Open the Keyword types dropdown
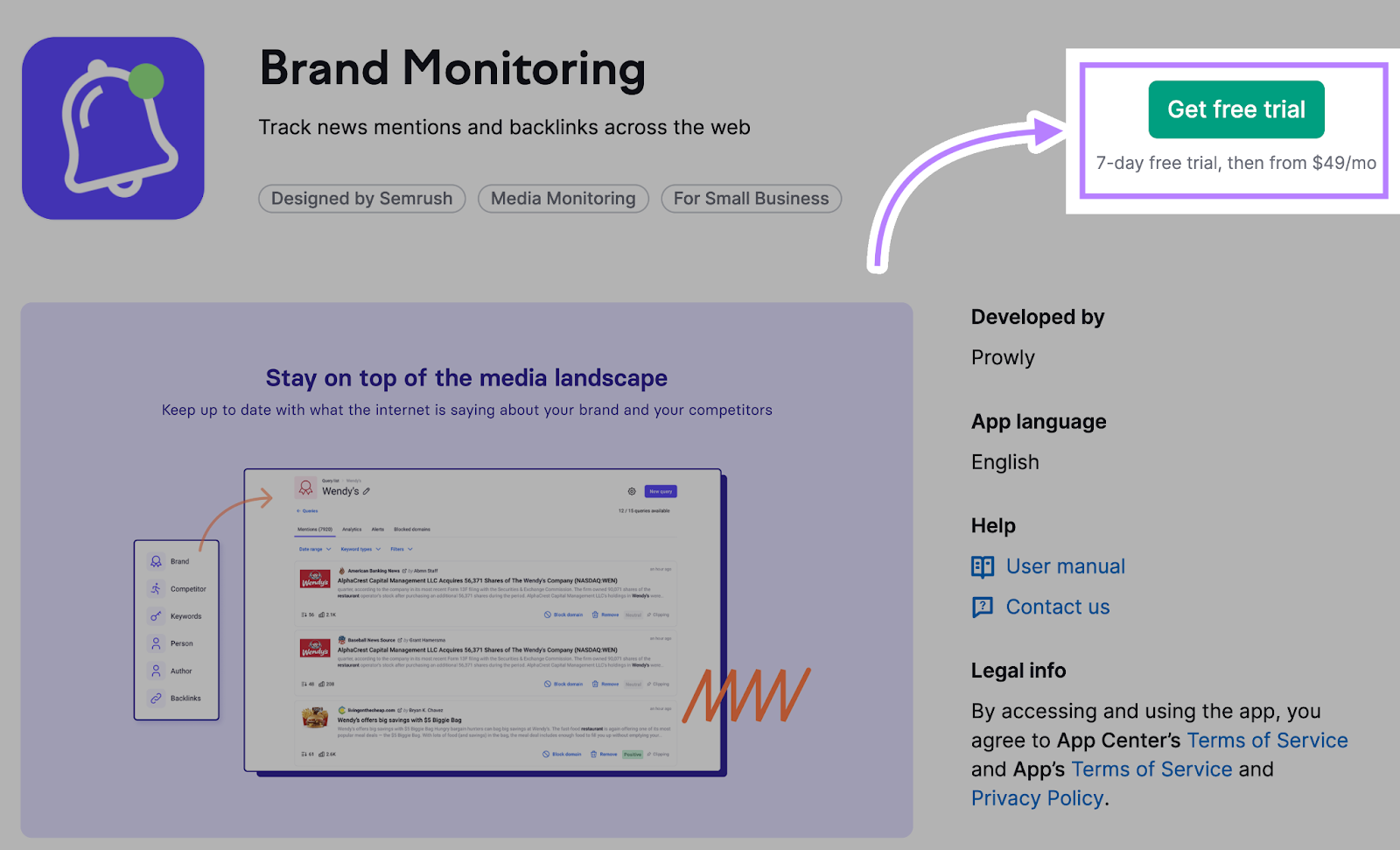 coord(358,549)
